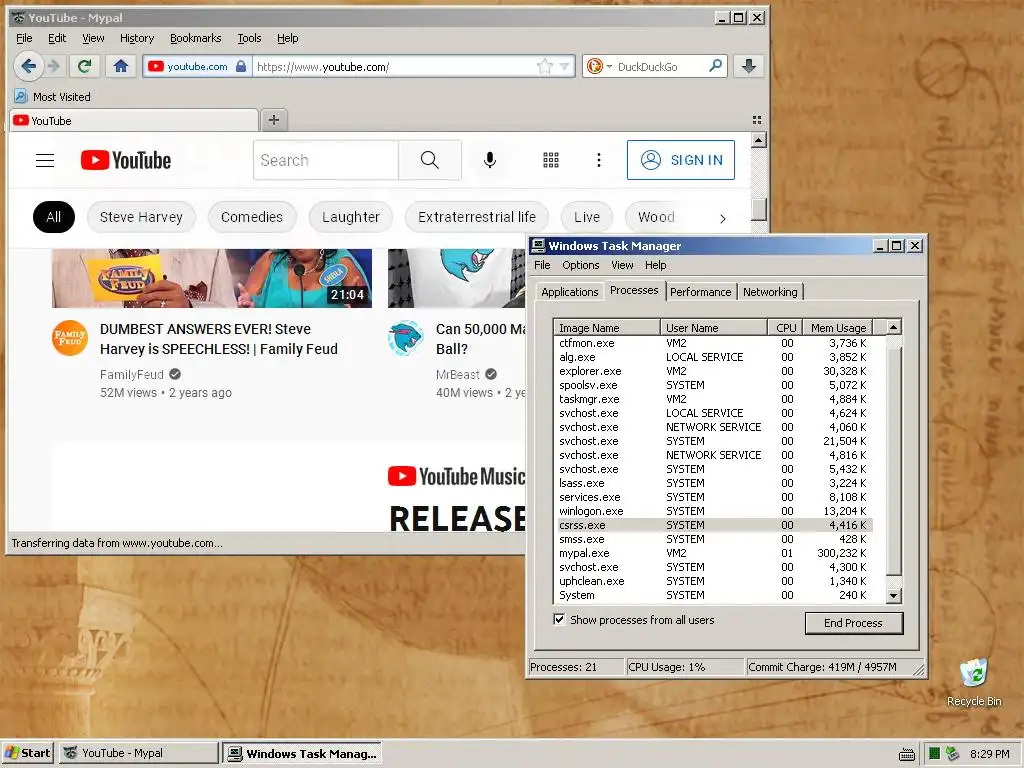Image resolution: width=1024 pixels, height=768 pixels.
Task: Open the View menu in Task Manager
Action: [x=622, y=265]
